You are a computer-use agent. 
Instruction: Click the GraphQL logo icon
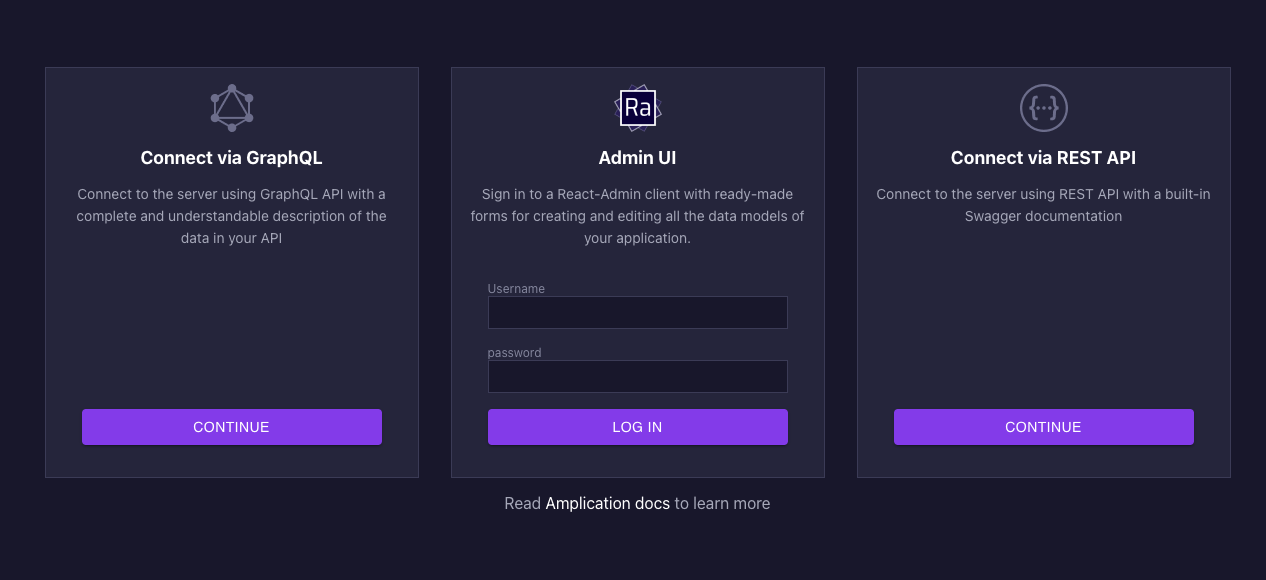coord(232,108)
